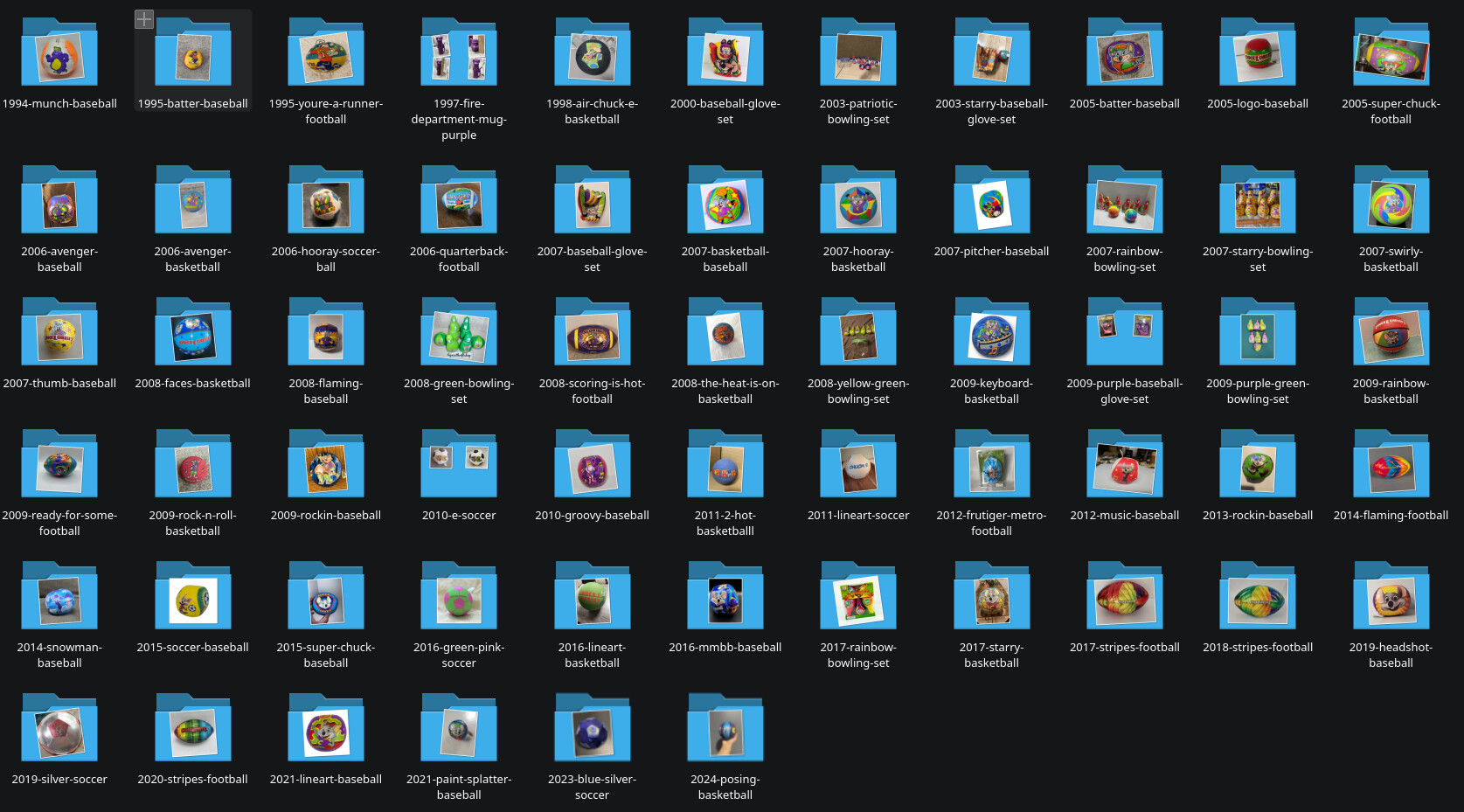Image resolution: width=1464 pixels, height=812 pixels.
Task: Select the 2006-hooray-soccer-ball folder
Action: (x=326, y=204)
